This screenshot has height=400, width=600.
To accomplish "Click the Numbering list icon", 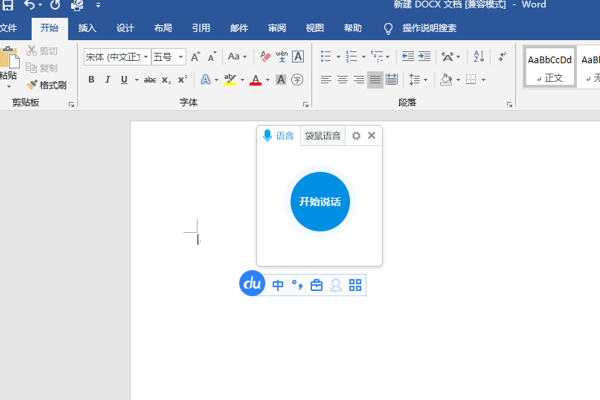I will (x=351, y=57).
